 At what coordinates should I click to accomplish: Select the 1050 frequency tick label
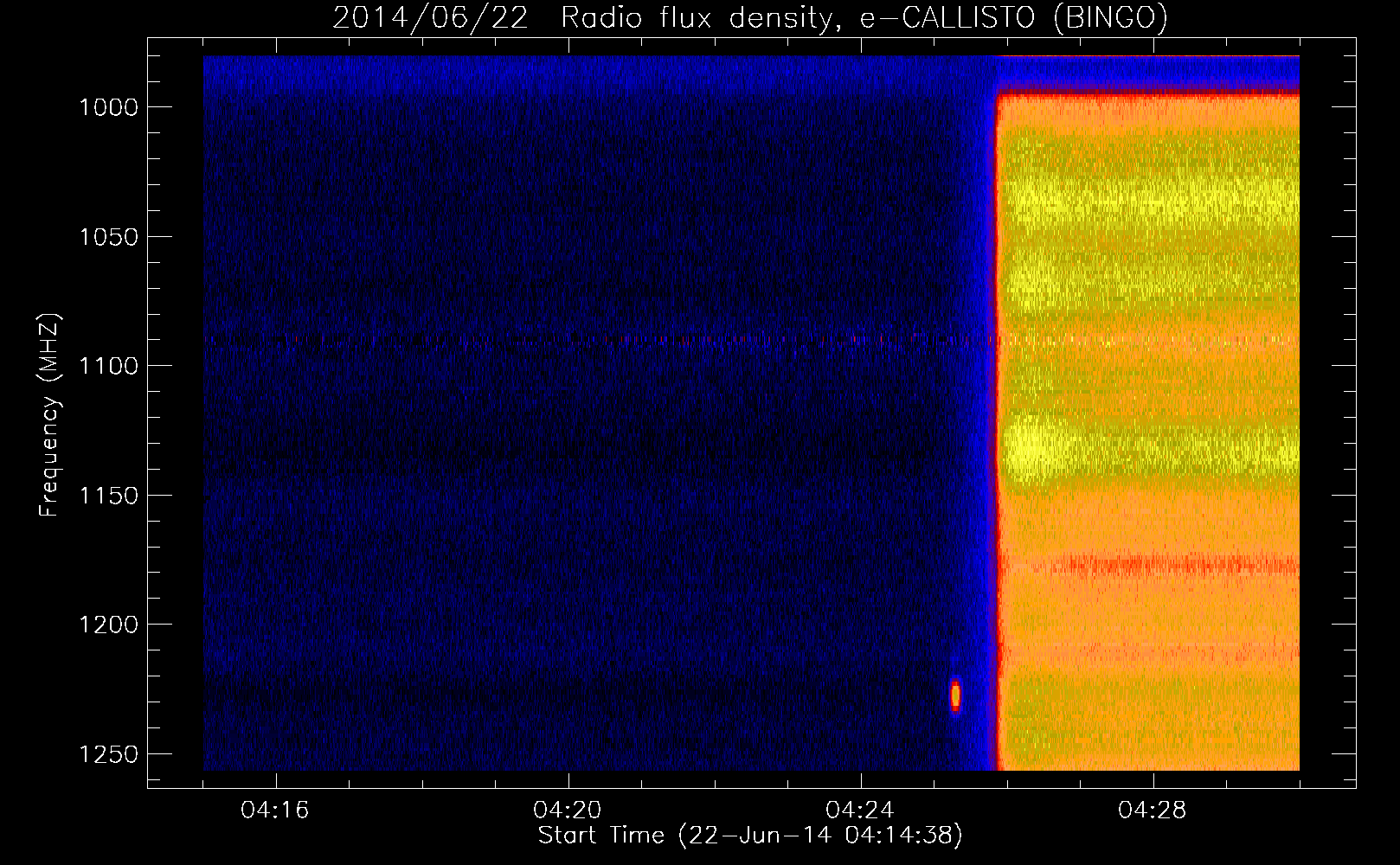click(x=108, y=237)
